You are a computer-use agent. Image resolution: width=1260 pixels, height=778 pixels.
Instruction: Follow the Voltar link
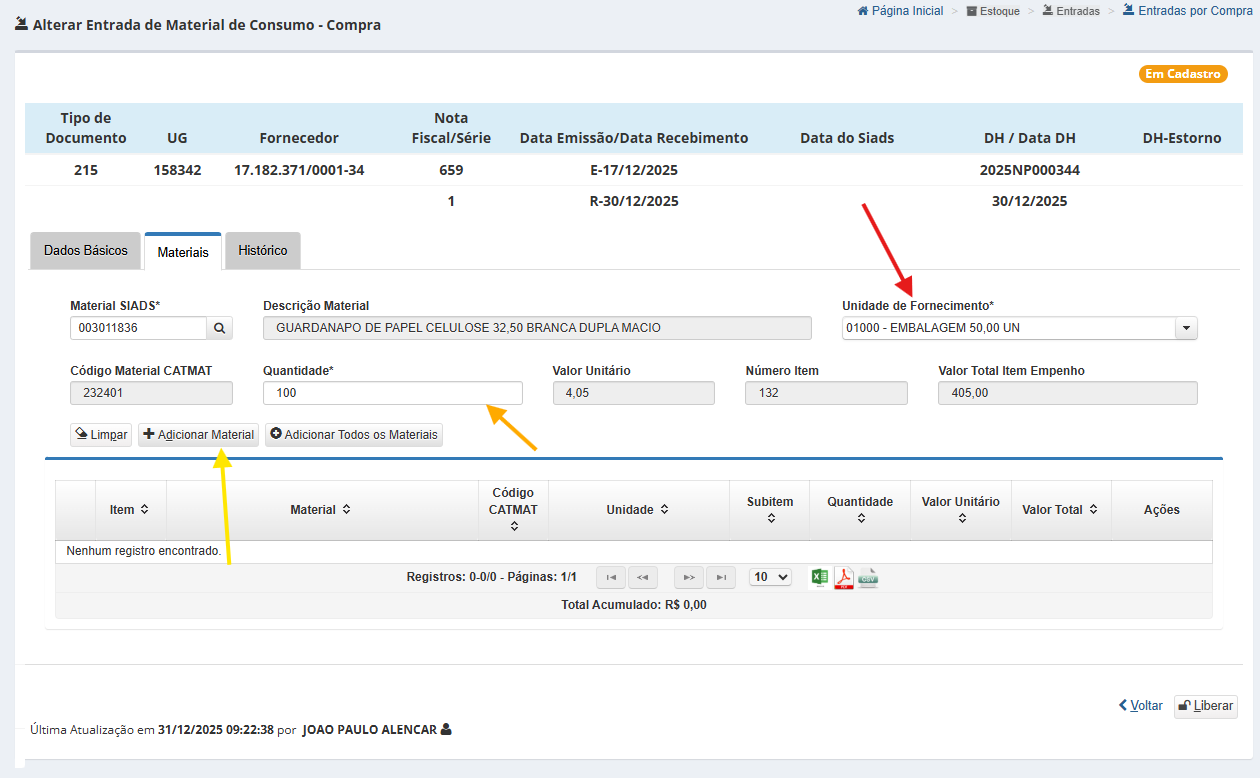click(1141, 706)
